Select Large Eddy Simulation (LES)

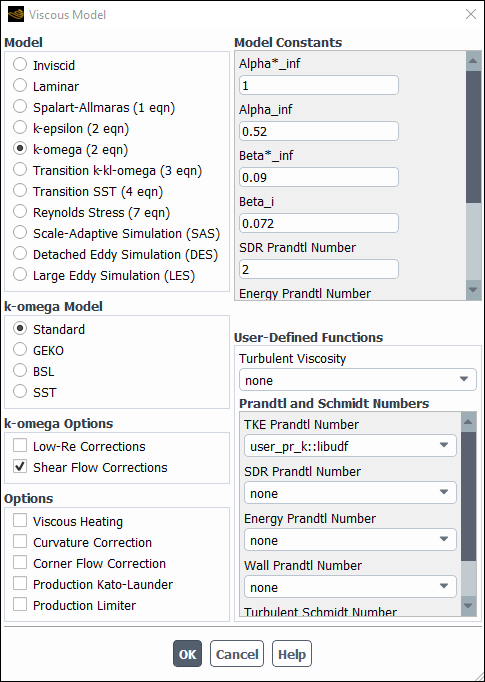pos(20,274)
